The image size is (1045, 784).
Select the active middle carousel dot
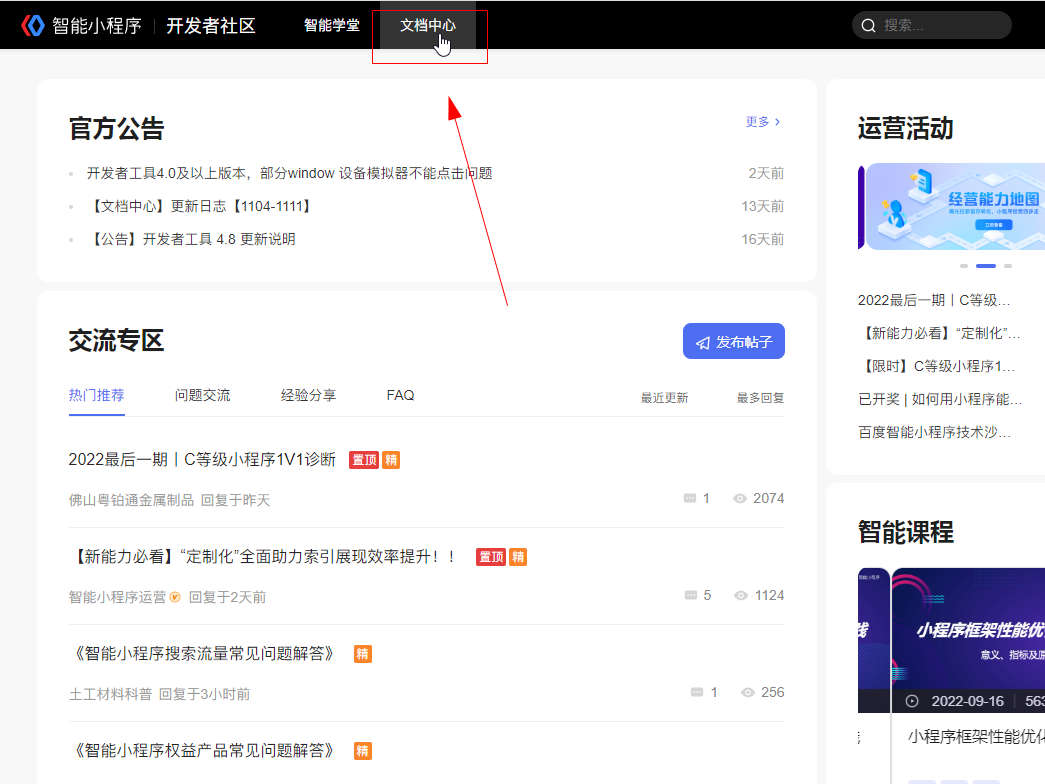click(x=986, y=266)
